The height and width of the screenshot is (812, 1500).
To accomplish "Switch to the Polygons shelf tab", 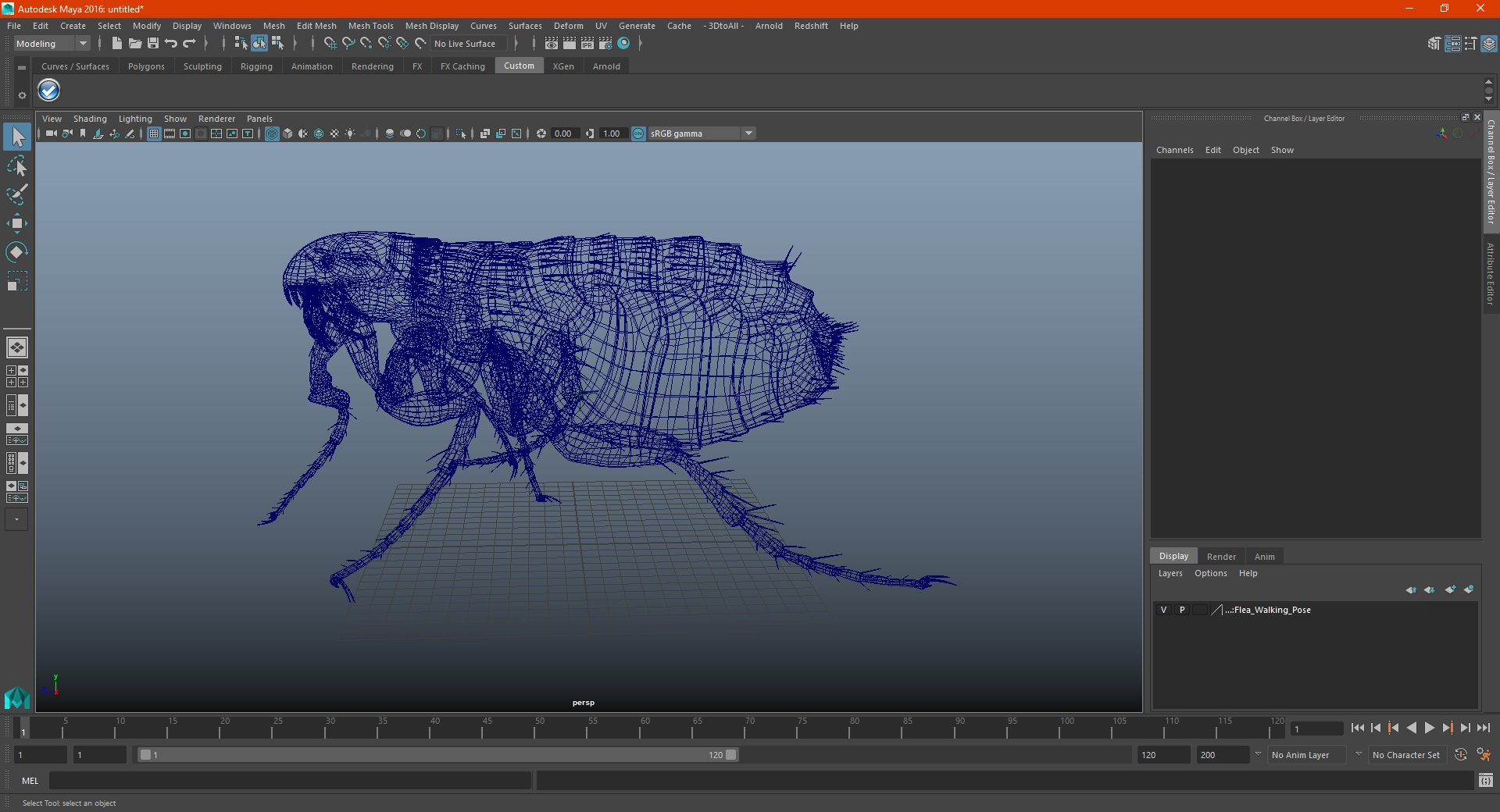I will click(x=146, y=66).
